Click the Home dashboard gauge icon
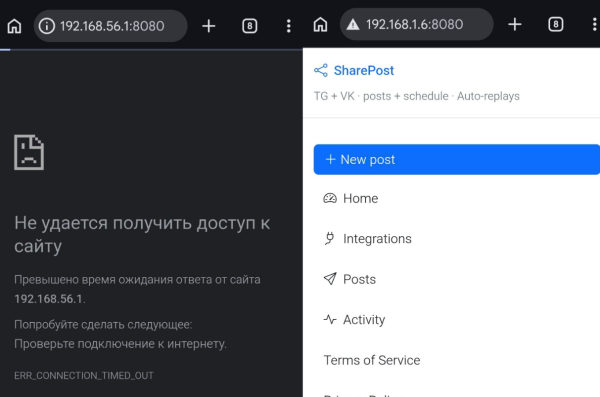Viewport: 600px width, 397px height. [x=330, y=198]
